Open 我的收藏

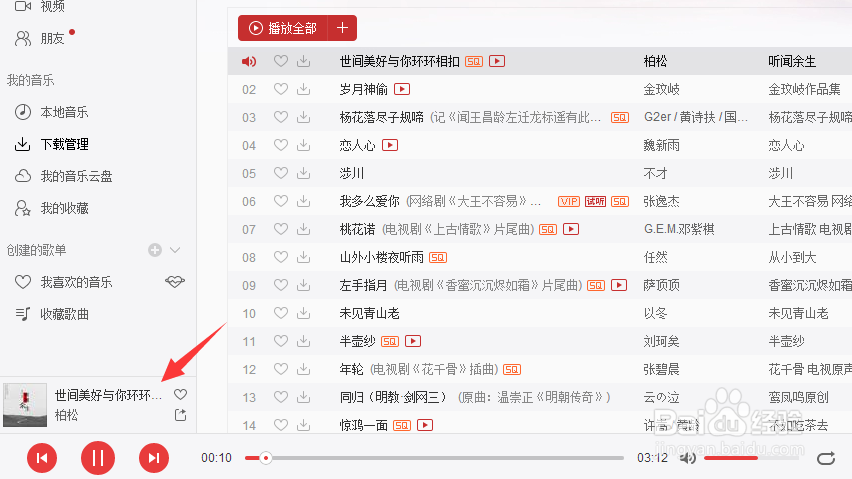tap(51, 208)
